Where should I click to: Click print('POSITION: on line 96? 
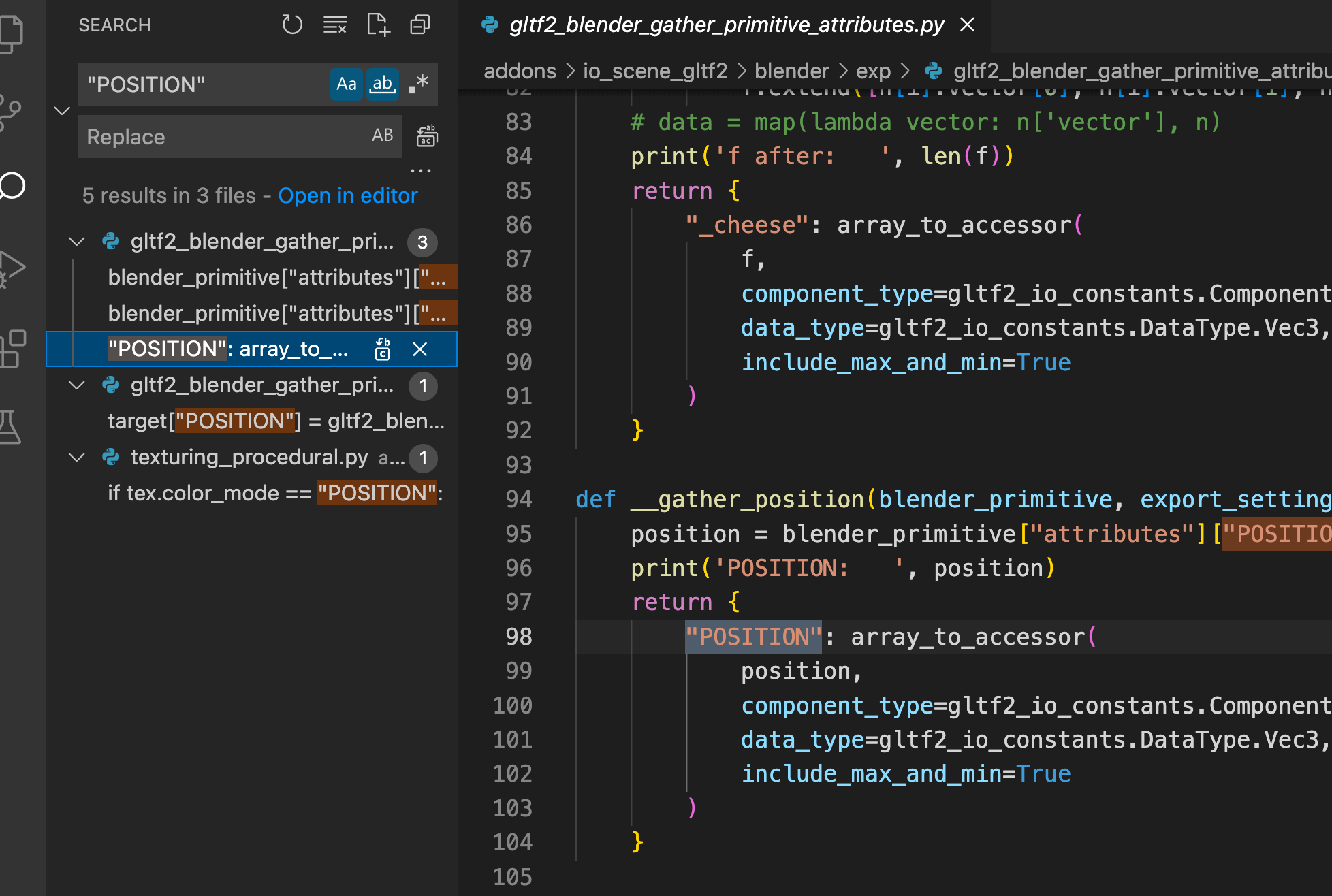740,569
